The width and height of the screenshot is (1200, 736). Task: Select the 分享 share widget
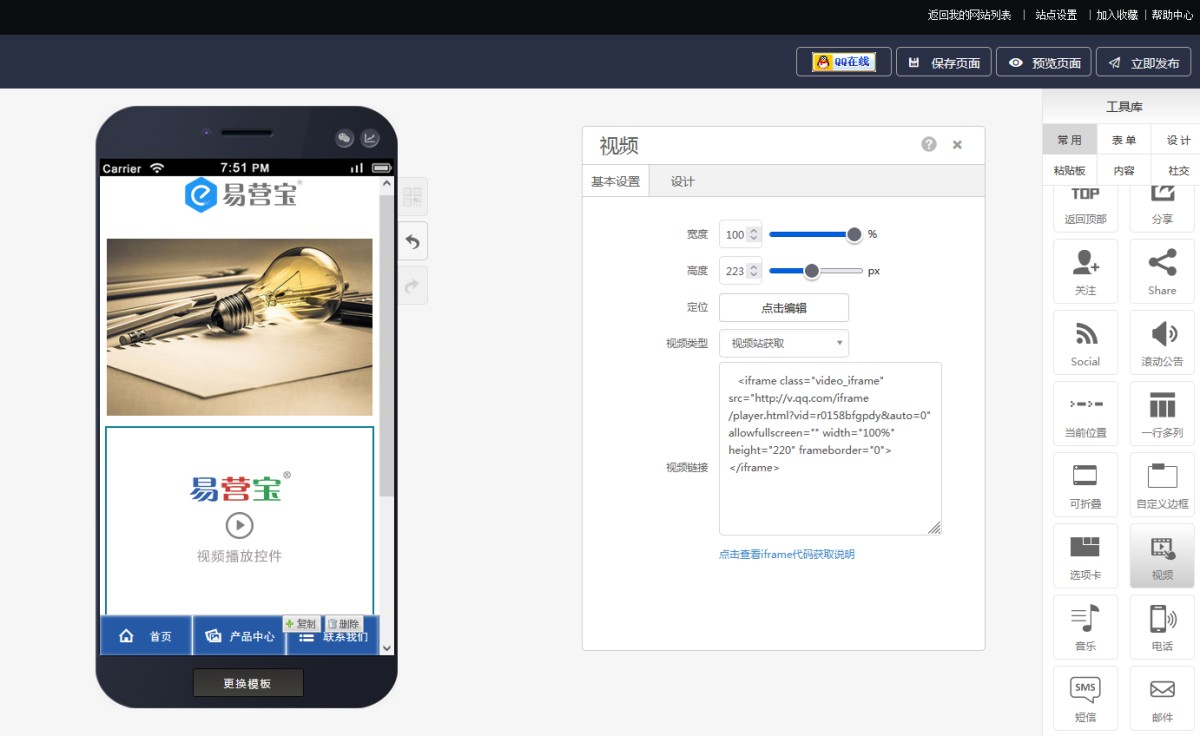(1162, 208)
